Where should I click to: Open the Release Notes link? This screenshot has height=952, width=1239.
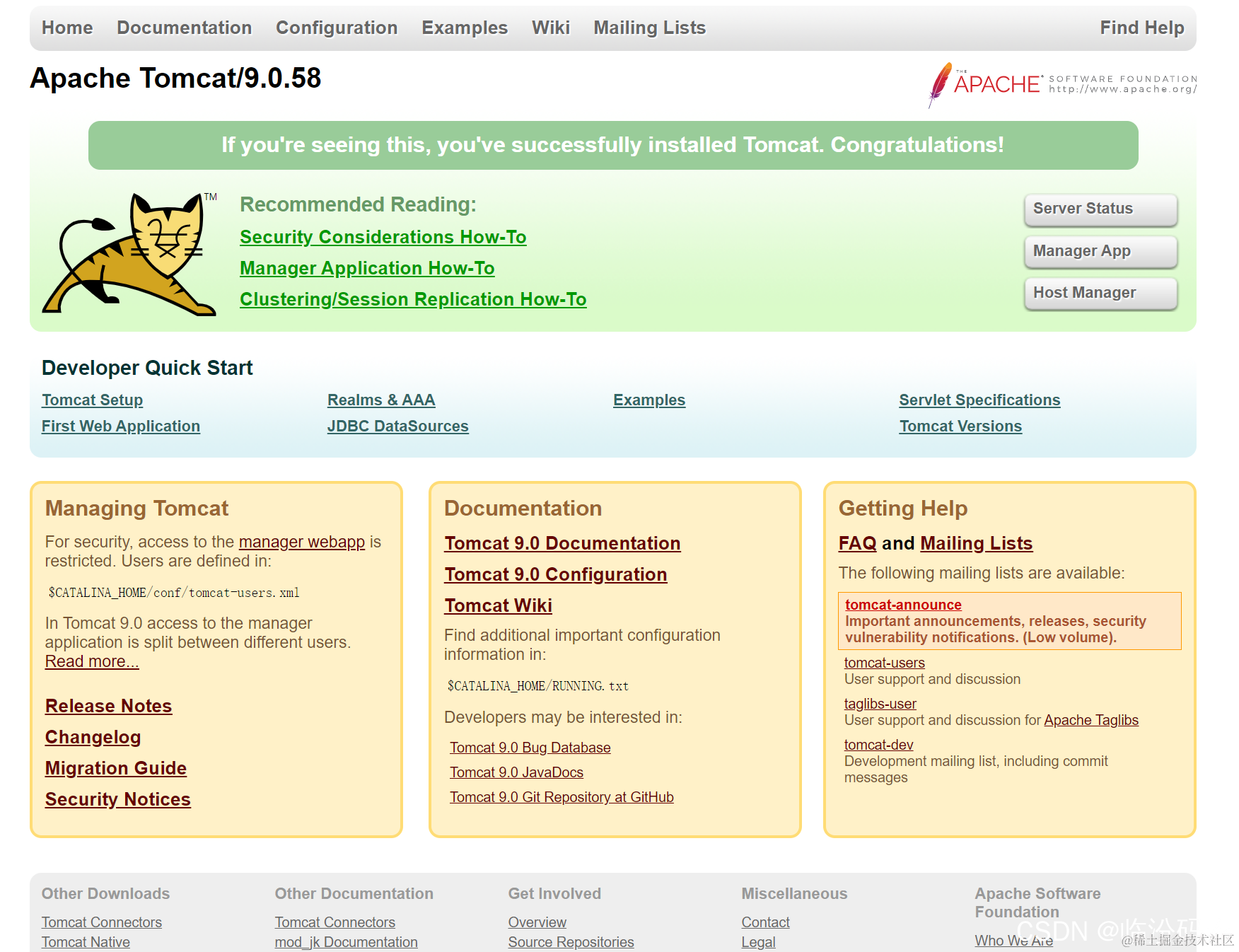(x=109, y=706)
